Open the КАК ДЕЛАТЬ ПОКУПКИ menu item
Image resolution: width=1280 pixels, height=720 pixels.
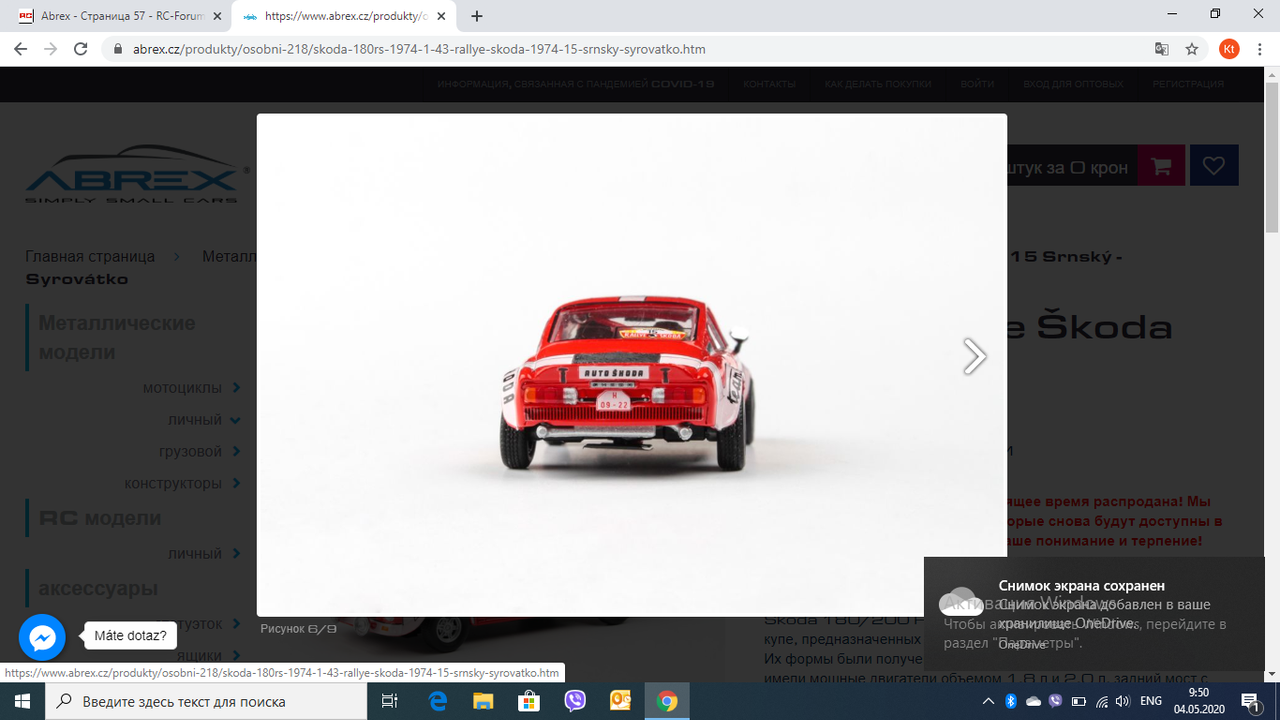[878, 84]
